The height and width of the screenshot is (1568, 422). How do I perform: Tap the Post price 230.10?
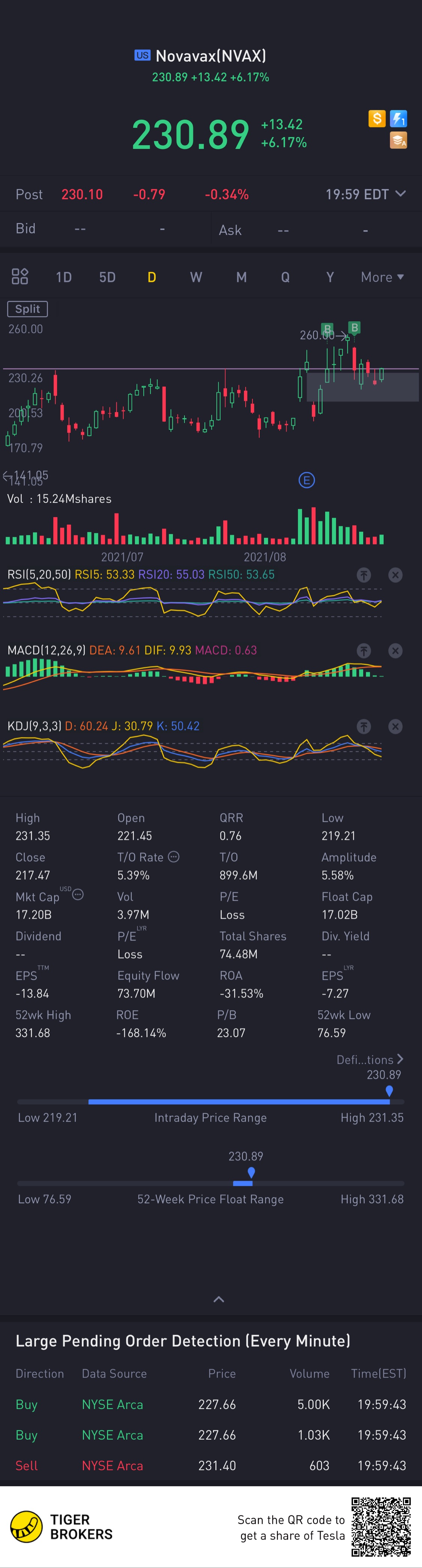pyautogui.click(x=82, y=195)
